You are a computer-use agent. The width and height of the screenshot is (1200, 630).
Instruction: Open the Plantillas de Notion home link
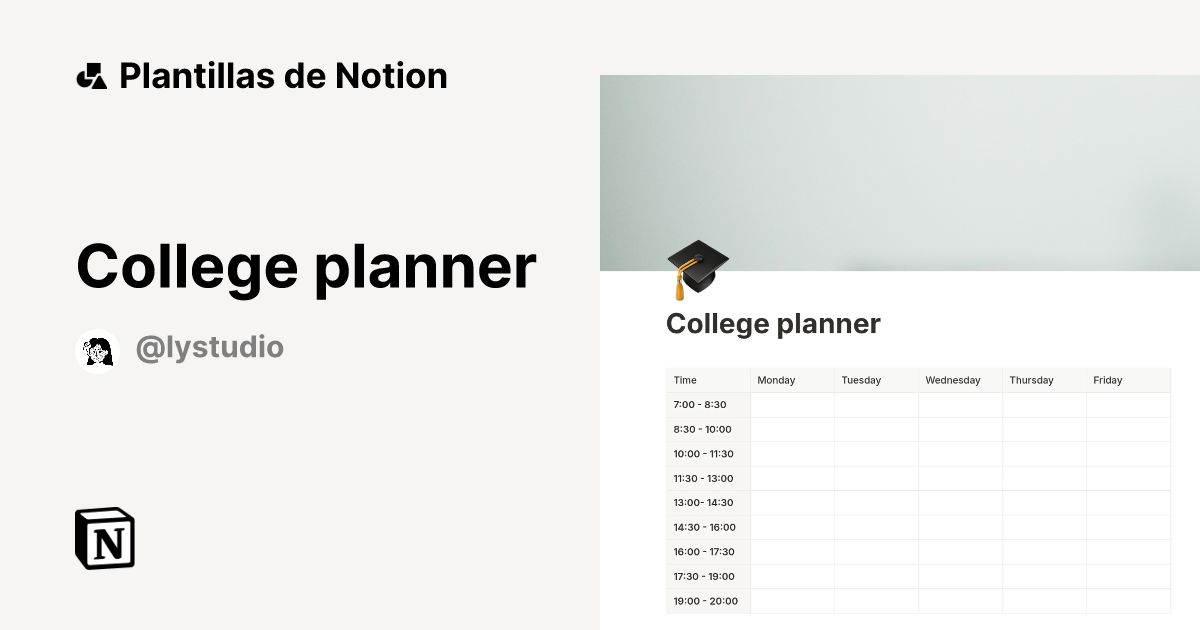(x=263, y=75)
